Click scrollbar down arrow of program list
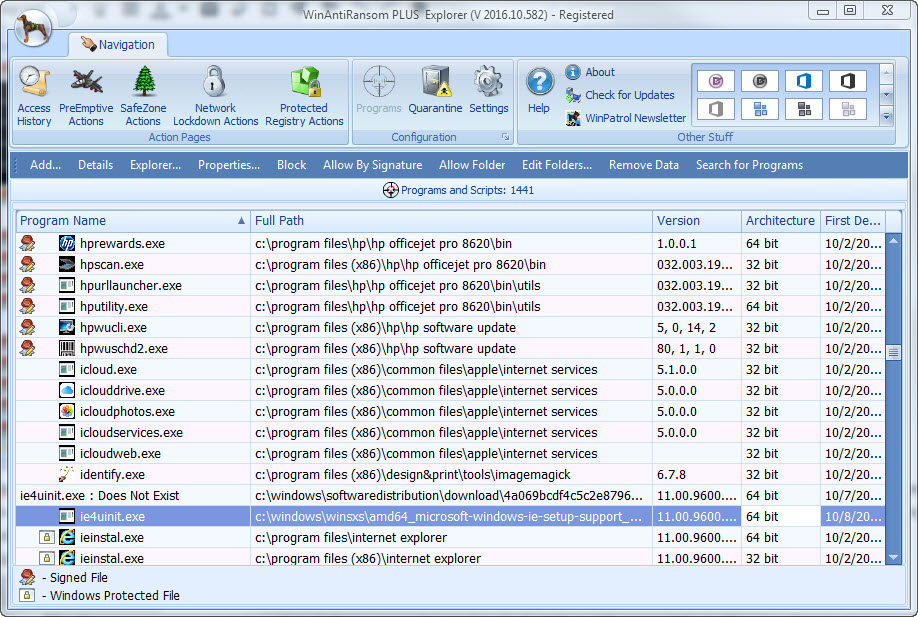Image resolution: width=918 pixels, height=617 pixels. click(x=893, y=557)
